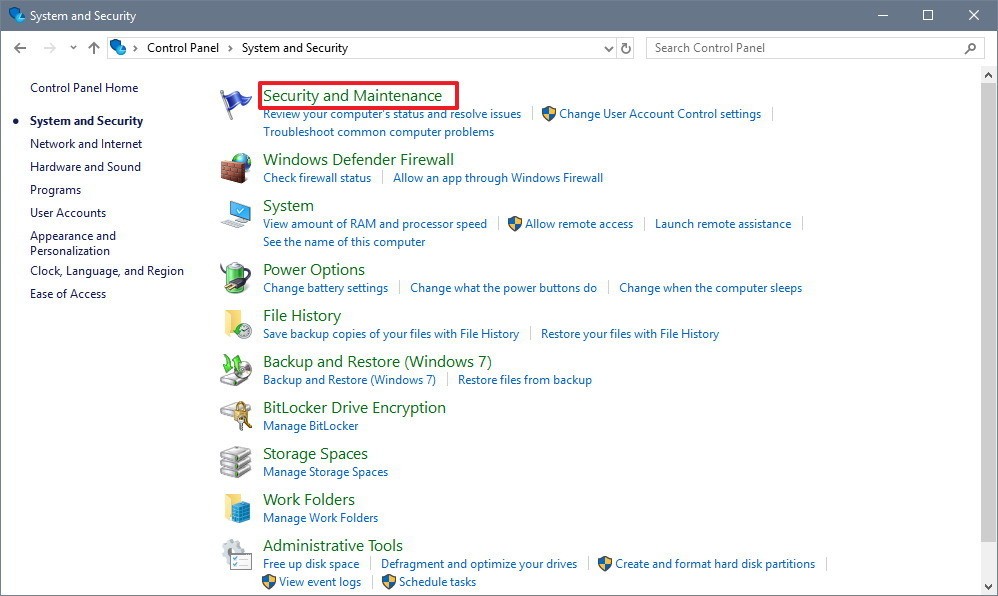Click the vertical scrollbar down arrow
The width and height of the screenshot is (998, 596).
coord(989,587)
